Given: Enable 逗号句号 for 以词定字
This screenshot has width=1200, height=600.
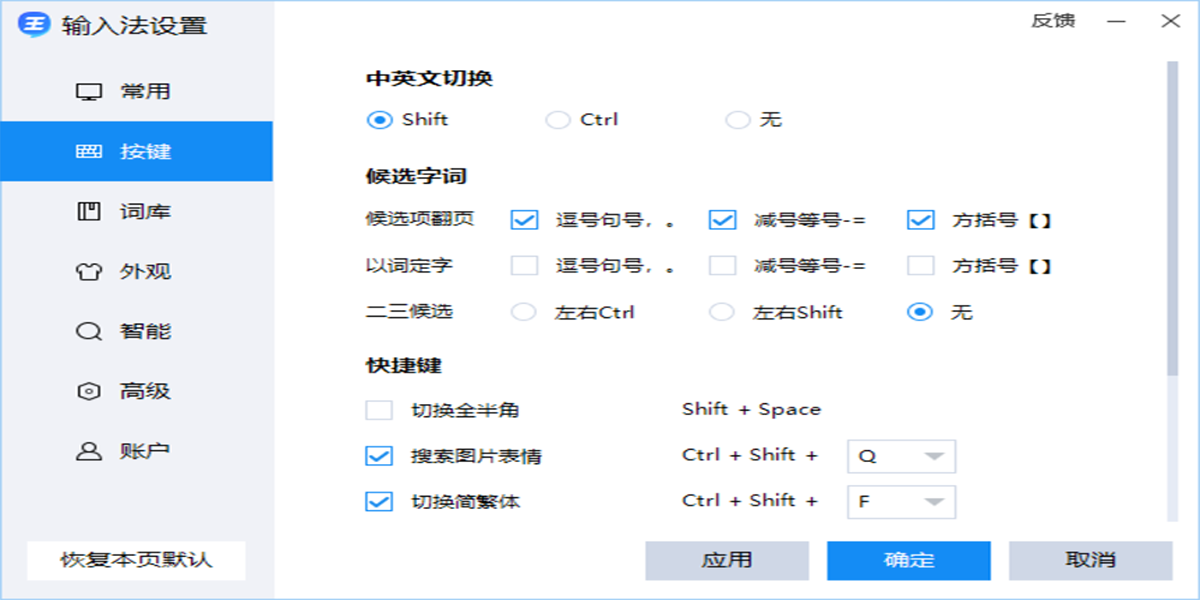Looking at the screenshot, I should tap(522, 266).
